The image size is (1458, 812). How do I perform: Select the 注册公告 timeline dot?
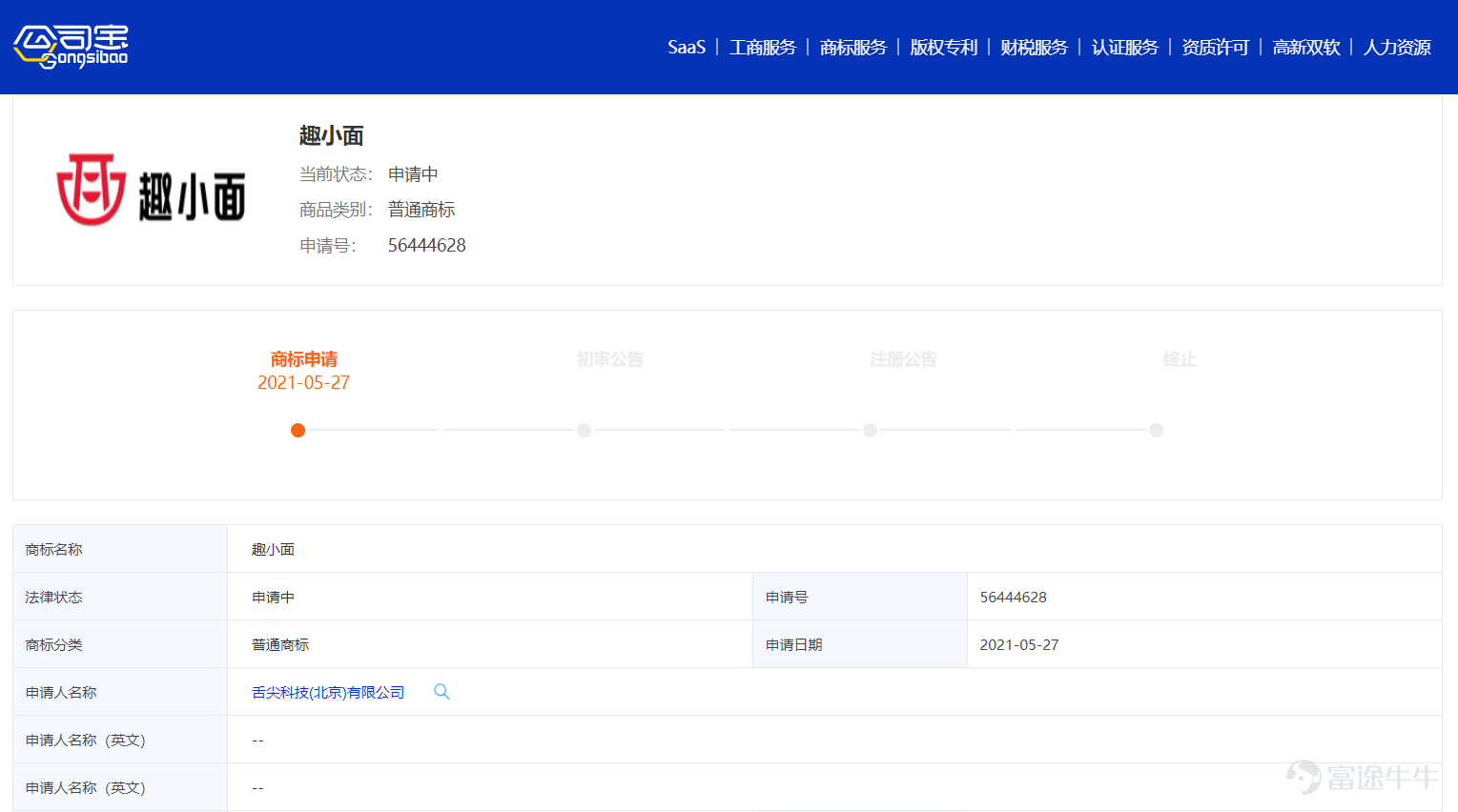(870, 430)
